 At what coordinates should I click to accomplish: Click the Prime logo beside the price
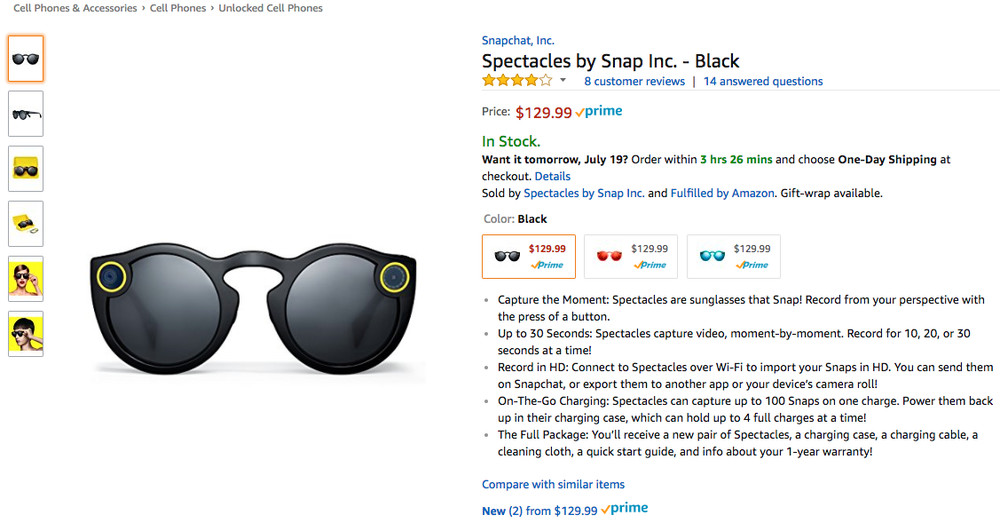click(x=598, y=112)
